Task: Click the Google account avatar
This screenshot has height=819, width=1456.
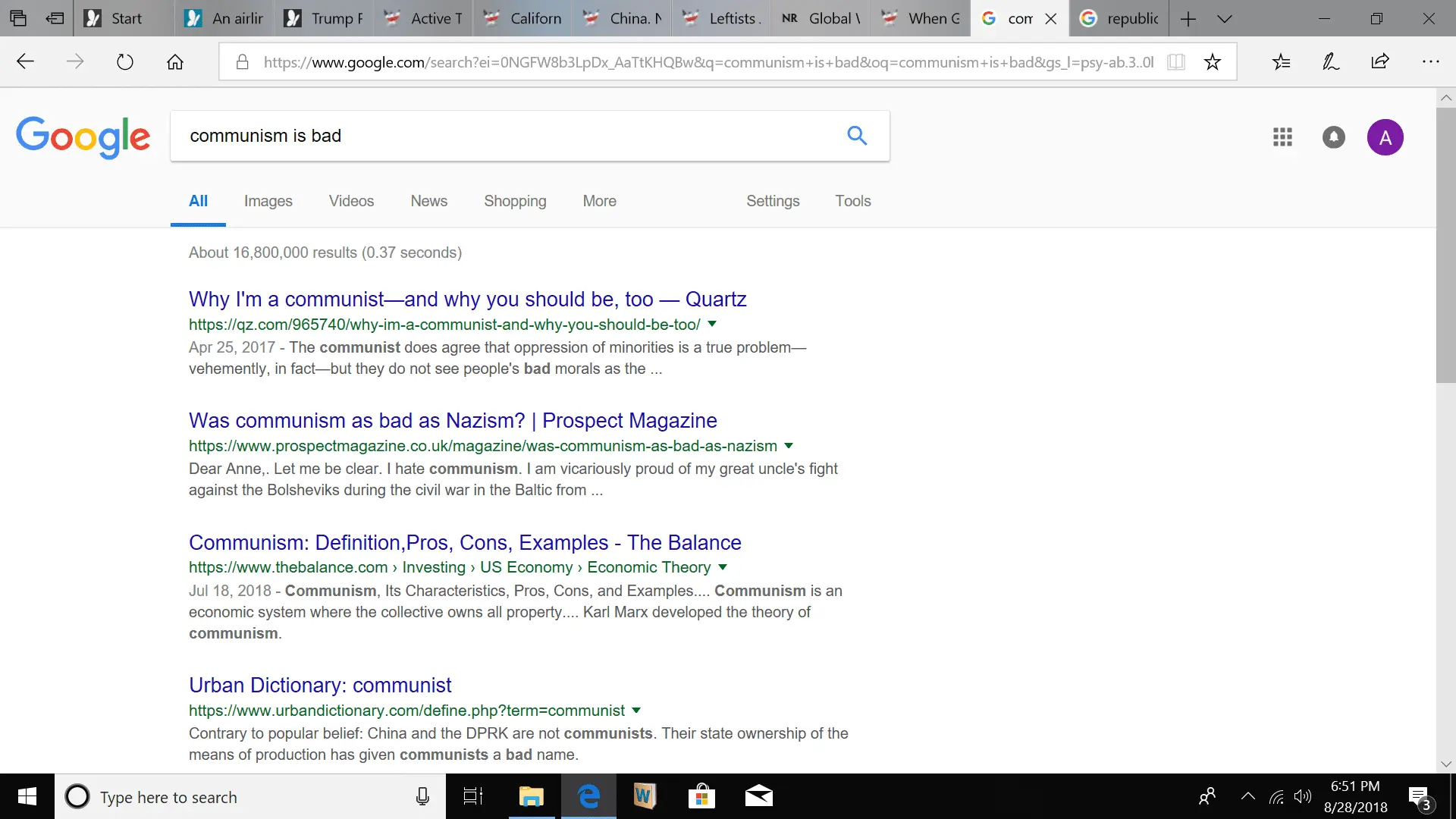Action: point(1385,137)
